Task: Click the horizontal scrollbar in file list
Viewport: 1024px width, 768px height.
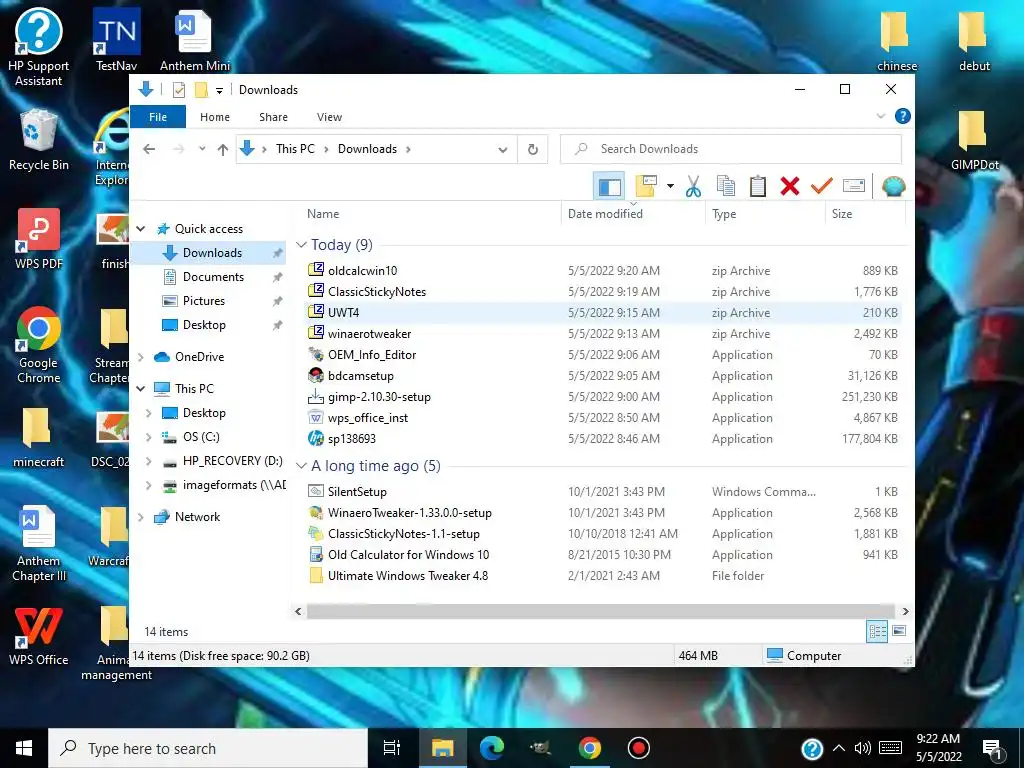Action: pyautogui.click(x=601, y=611)
